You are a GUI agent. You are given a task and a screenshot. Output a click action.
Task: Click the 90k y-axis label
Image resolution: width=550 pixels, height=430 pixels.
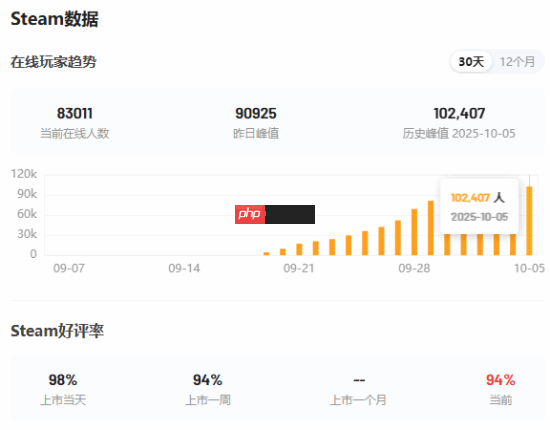[27, 194]
